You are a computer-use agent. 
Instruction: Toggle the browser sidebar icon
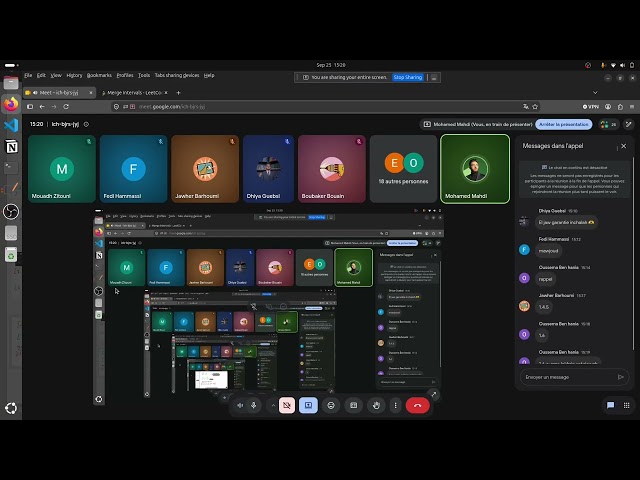[x=30, y=107]
